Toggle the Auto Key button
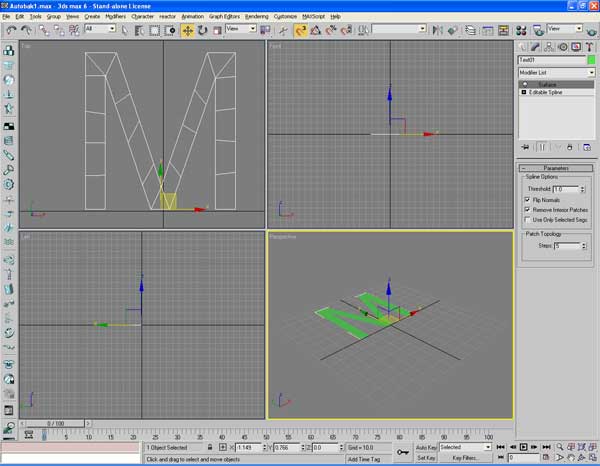Screen dimensions: 600x466 tap(426, 447)
